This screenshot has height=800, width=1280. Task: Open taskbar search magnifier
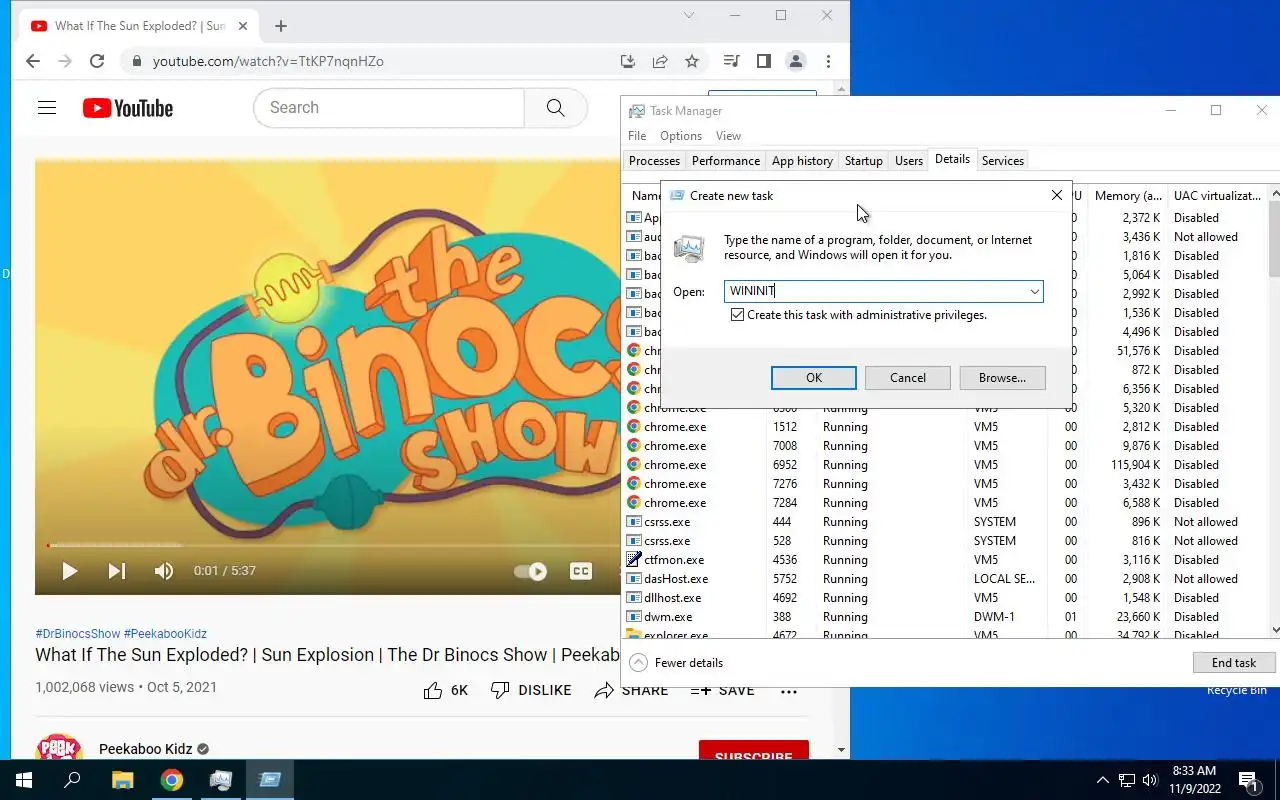point(72,780)
